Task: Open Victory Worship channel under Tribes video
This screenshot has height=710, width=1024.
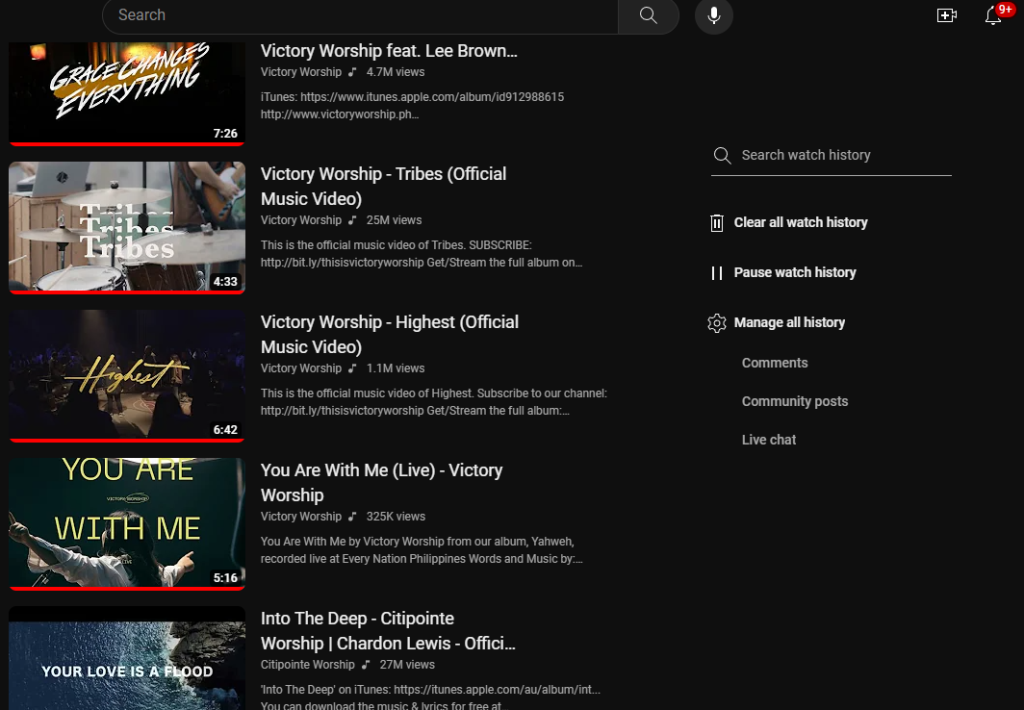Action: (300, 220)
